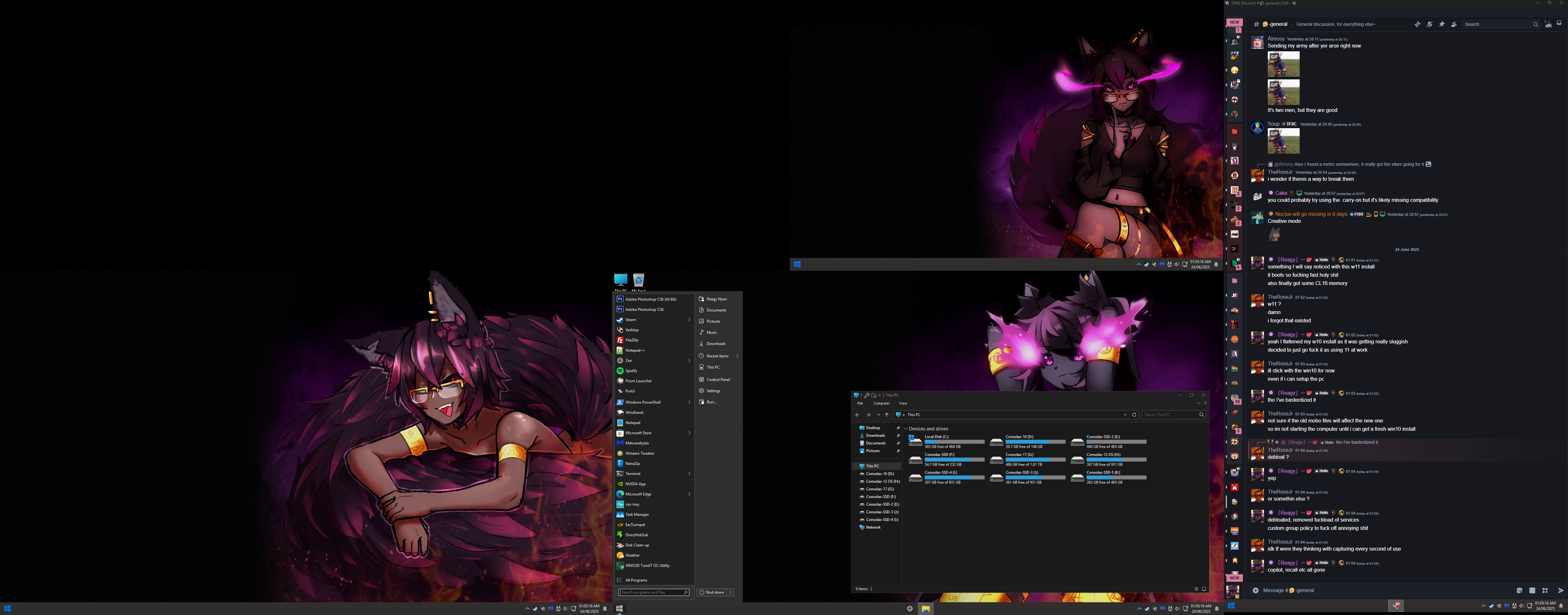Toggle member list in Discord header
This screenshot has height=615, width=1568.
tap(1454, 24)
